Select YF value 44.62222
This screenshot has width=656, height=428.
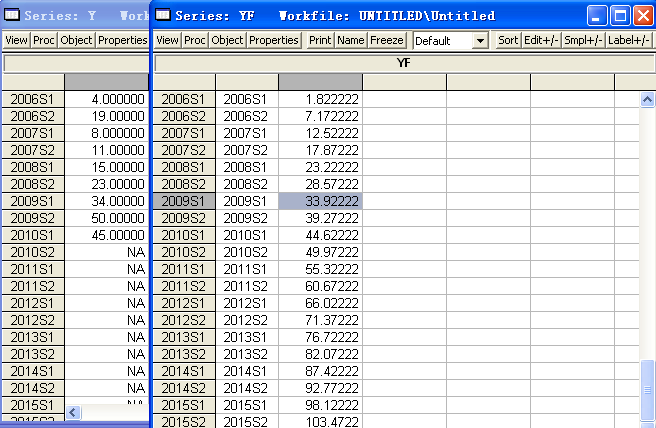click(x=320, y=235)
